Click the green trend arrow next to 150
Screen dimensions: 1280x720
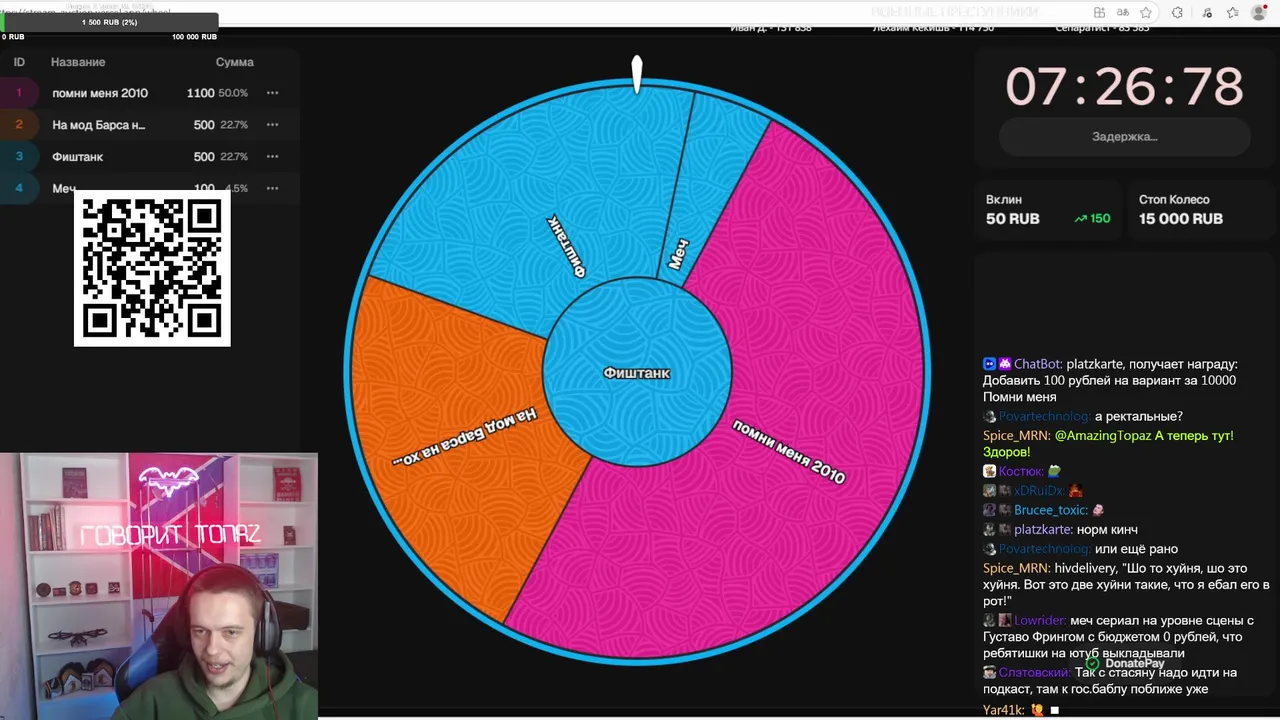[x=1080, y=219]
